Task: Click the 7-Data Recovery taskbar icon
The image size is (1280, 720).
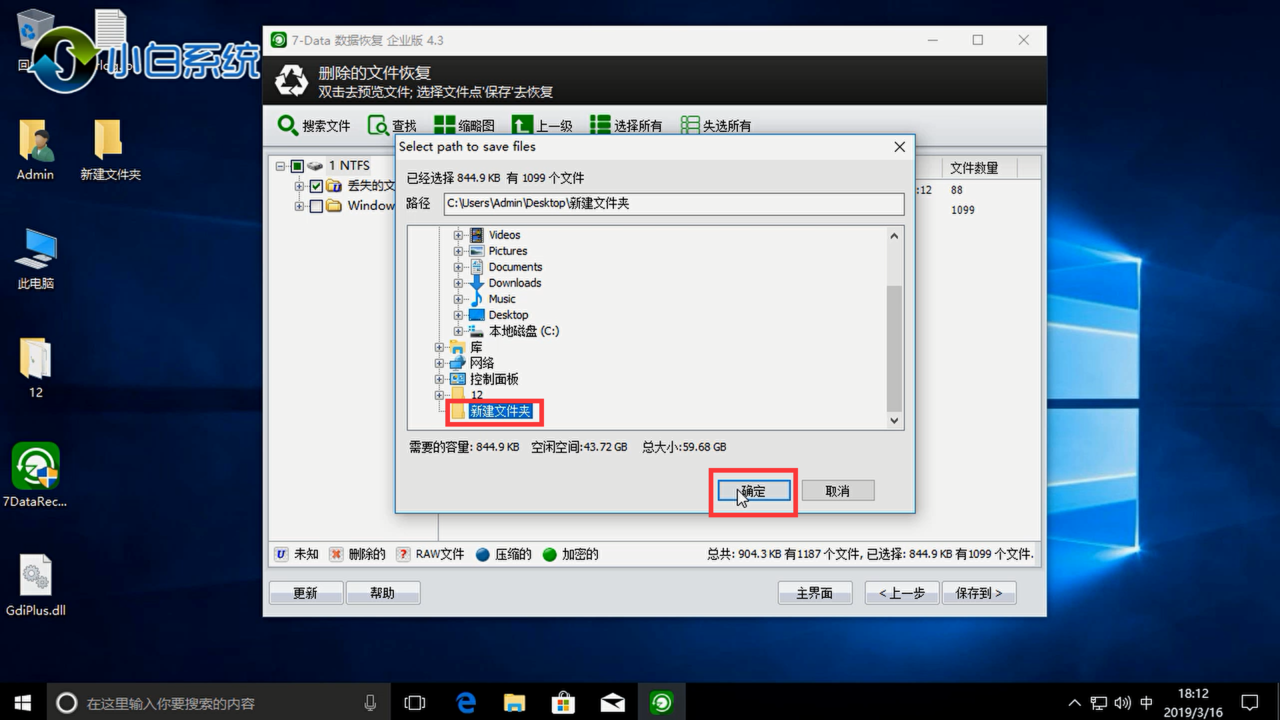Action: (661, 703)
